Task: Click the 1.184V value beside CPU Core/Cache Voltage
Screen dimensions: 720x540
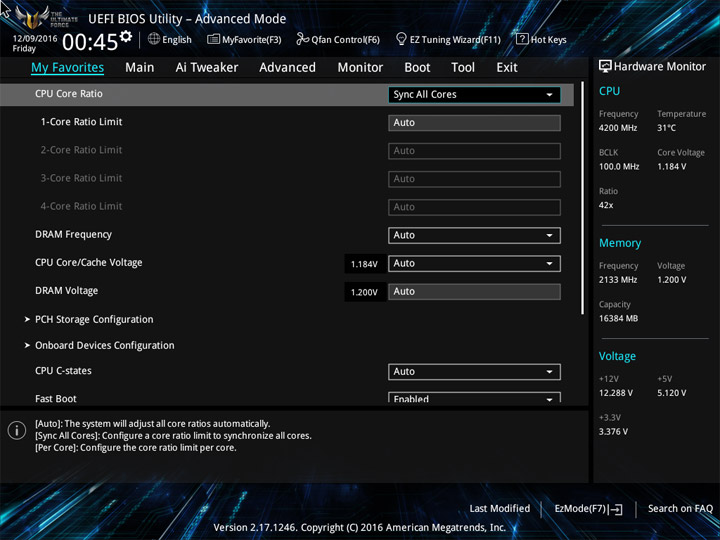Action: (x=364, y=264)
